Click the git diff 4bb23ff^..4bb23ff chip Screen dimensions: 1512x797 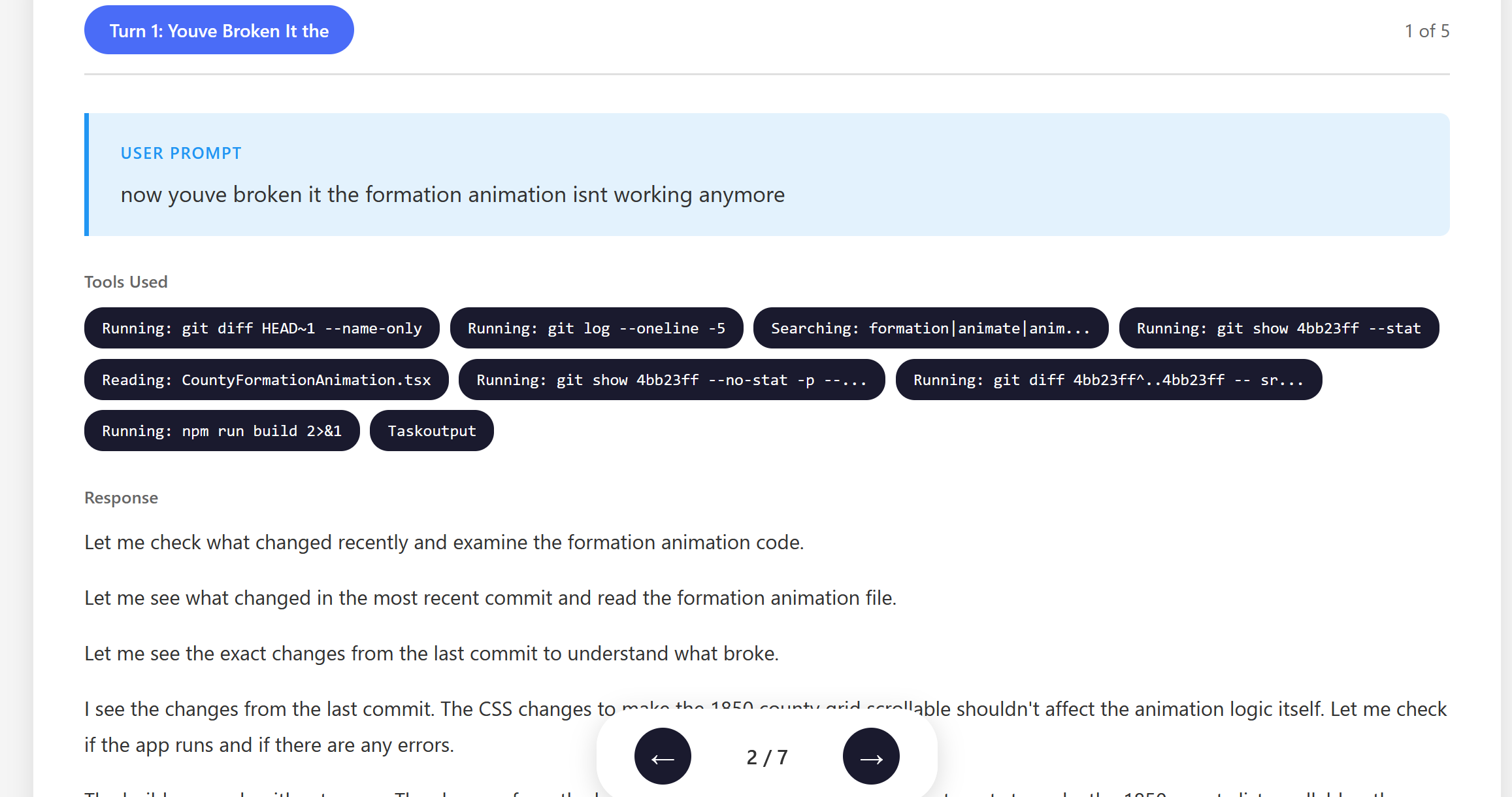pos(1108,380)
